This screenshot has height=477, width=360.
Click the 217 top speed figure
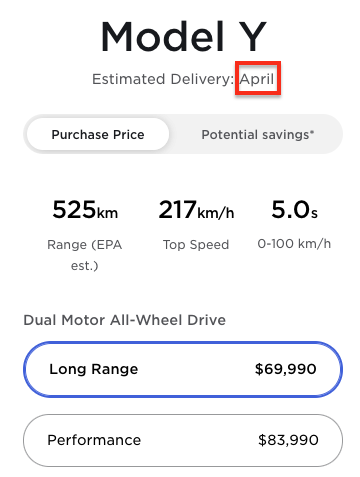(x=177, y=210)
